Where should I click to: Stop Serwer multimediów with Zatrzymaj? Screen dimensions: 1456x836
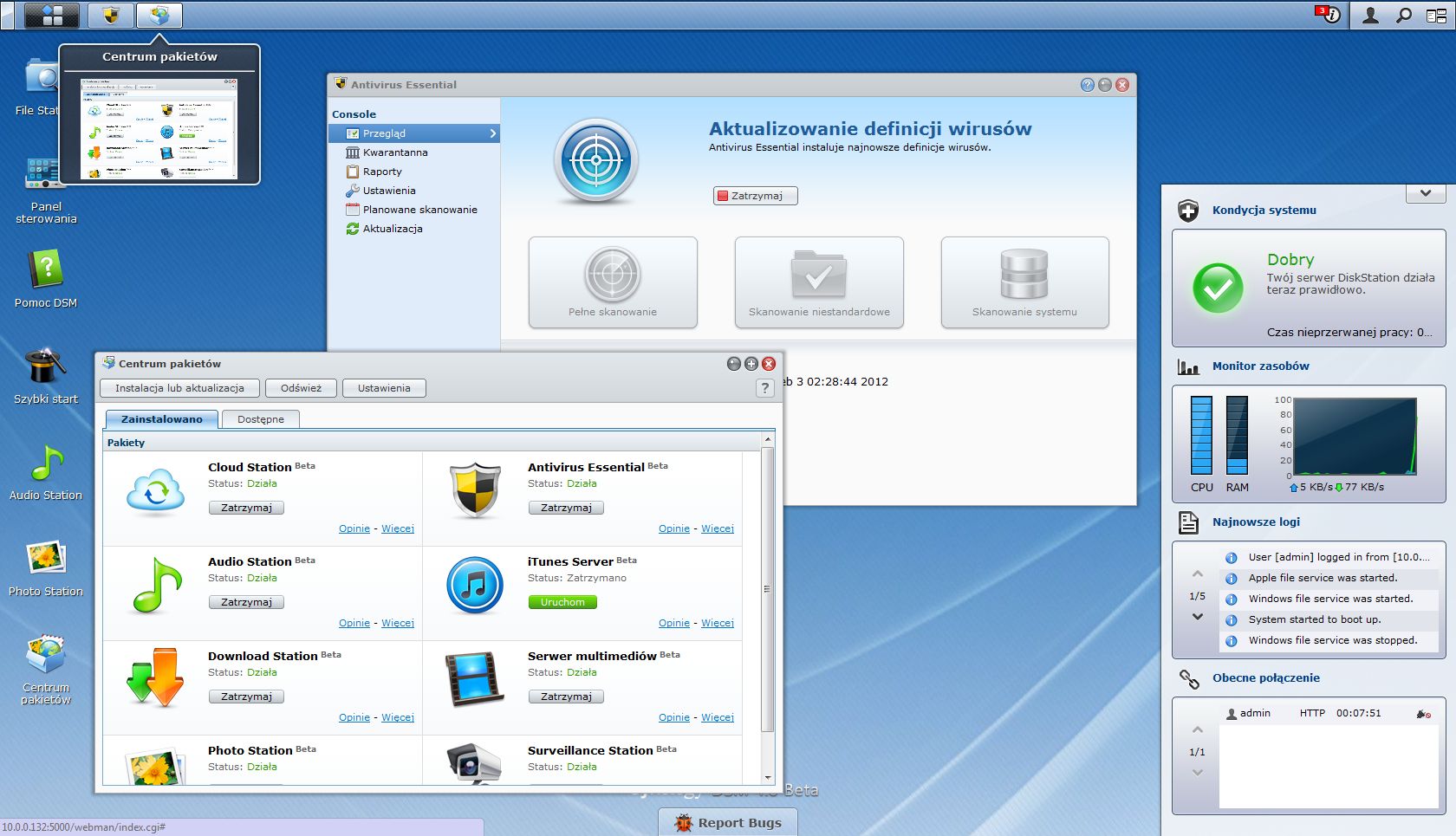(566, 697)
